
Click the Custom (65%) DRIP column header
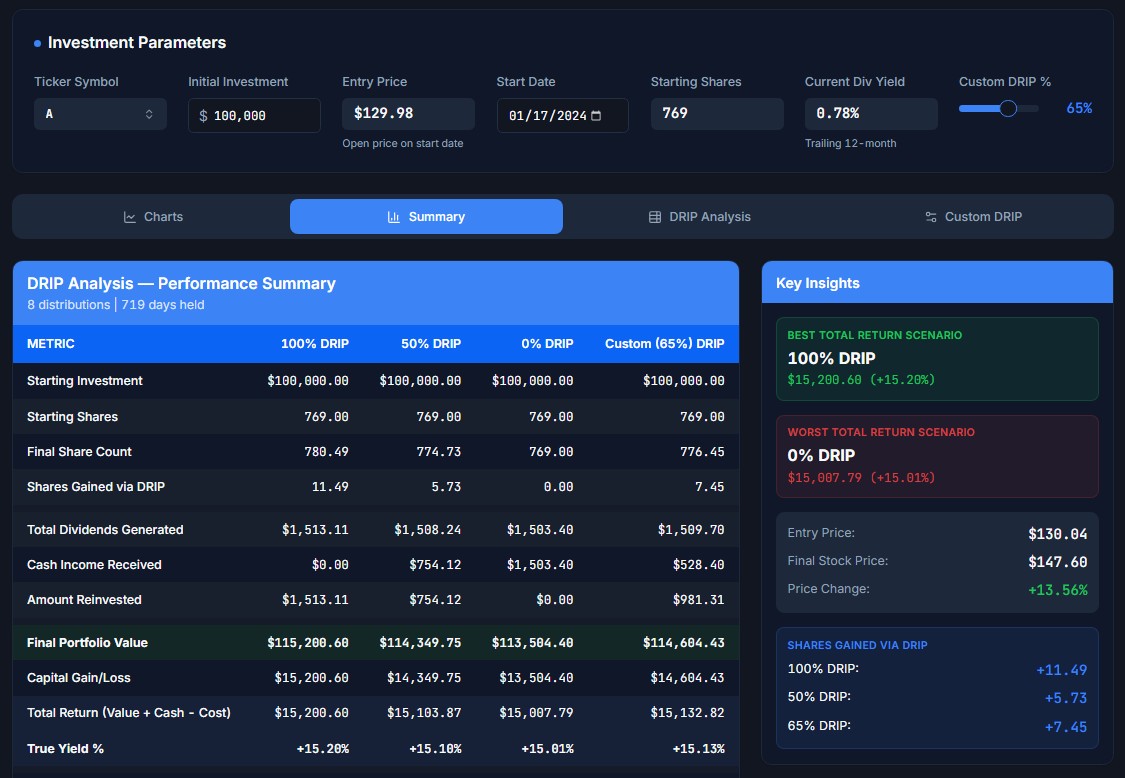(664, 344)
